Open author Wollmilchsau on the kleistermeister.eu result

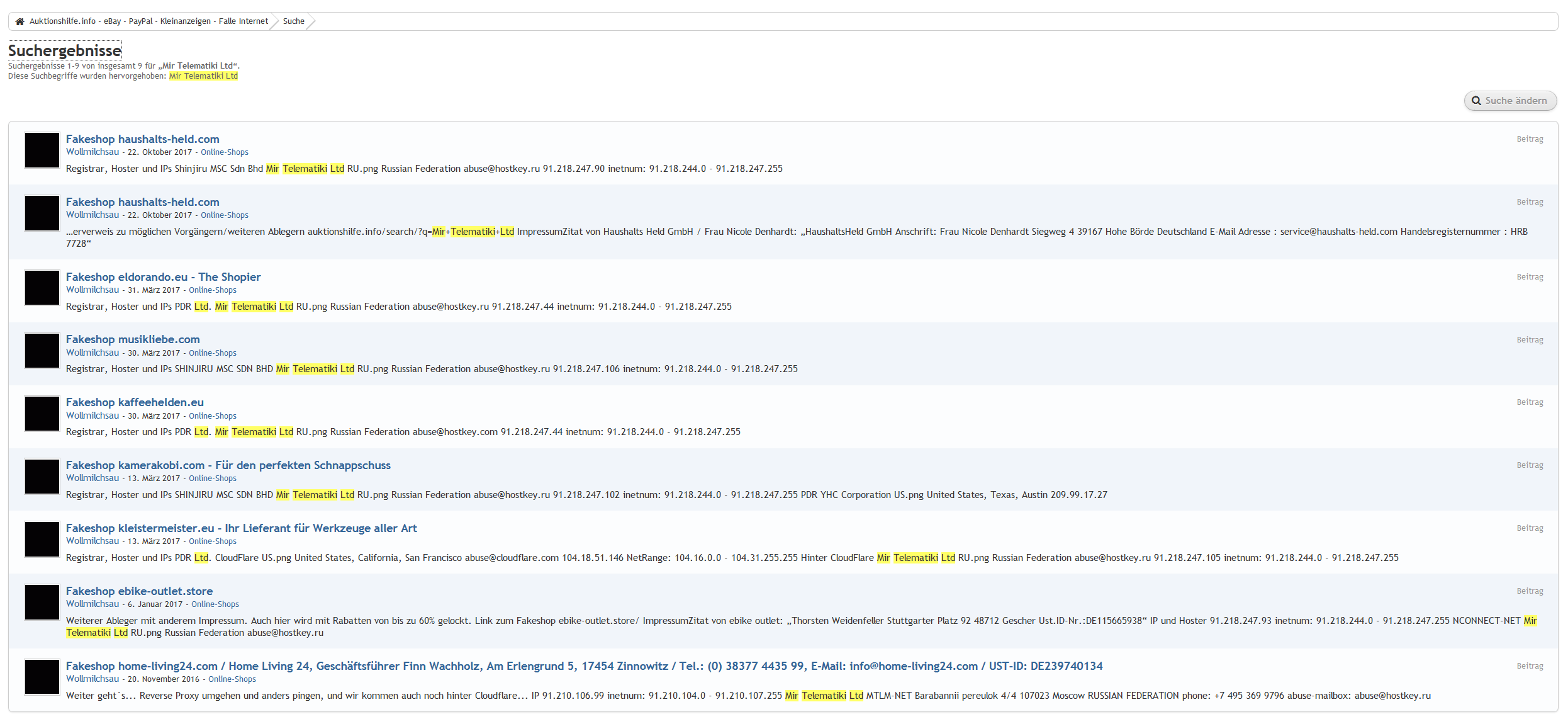[92, 541]
